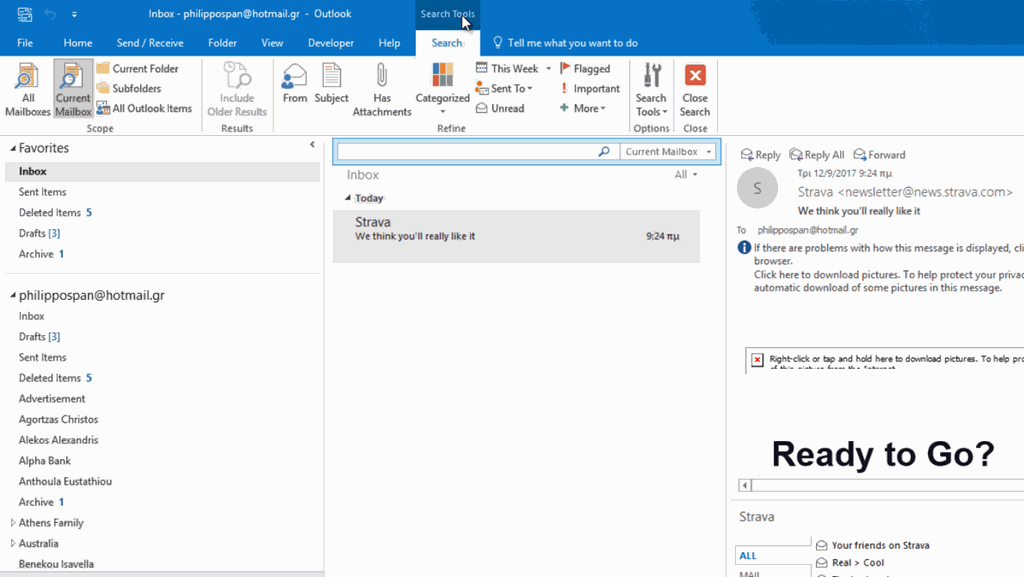This screenshot has width=1024, height=577.
Task: Switch to the Developer tab
Action: tap(330, 42)
